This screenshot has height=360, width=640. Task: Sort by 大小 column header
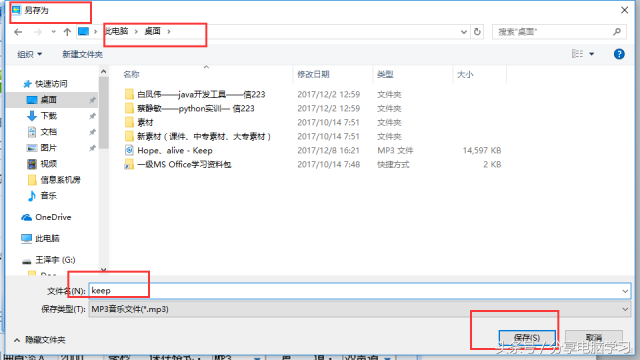click(x=465, y=74)
